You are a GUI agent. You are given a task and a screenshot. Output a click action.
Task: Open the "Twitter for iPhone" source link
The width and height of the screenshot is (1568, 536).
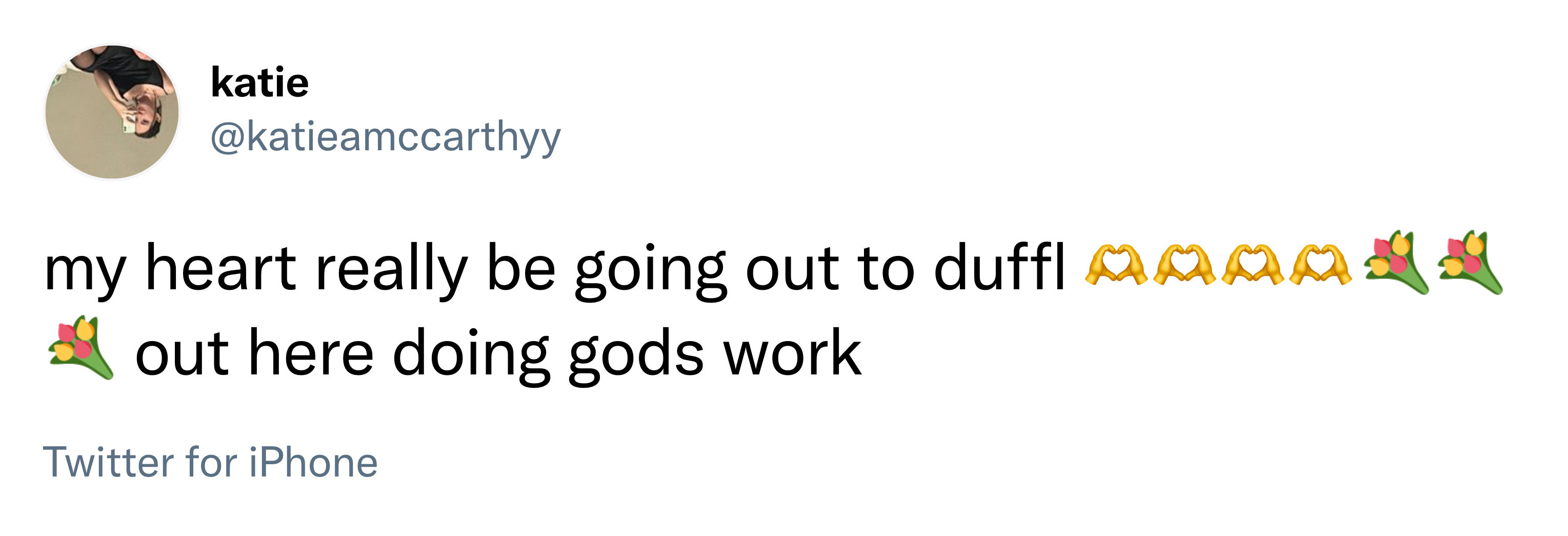pyautogui.click(x=210, y=462)
